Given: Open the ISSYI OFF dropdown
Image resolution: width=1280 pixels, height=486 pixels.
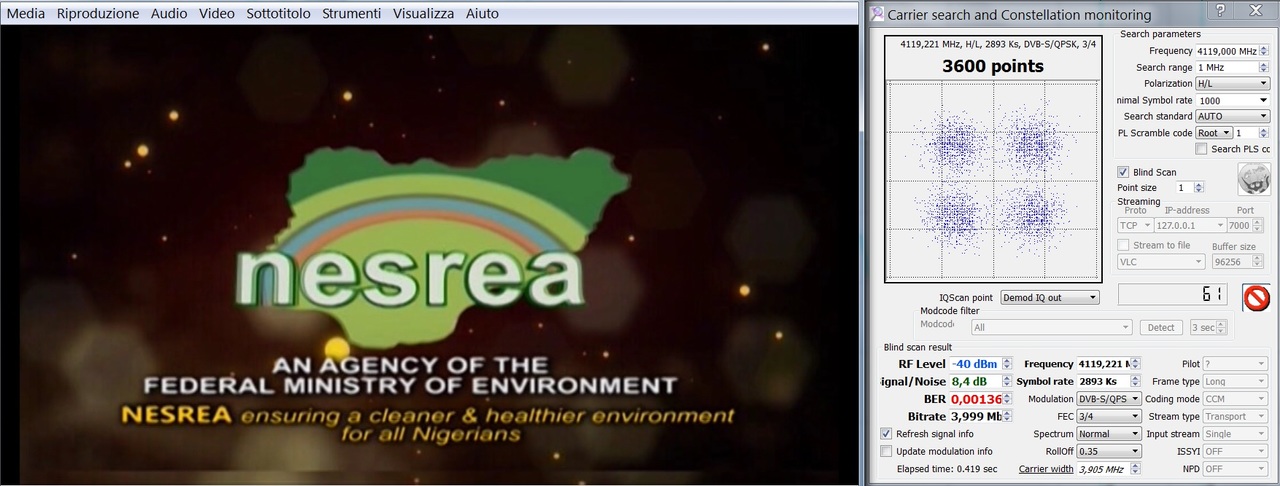Looking at the screenshot, I should tap(1235, 451).
